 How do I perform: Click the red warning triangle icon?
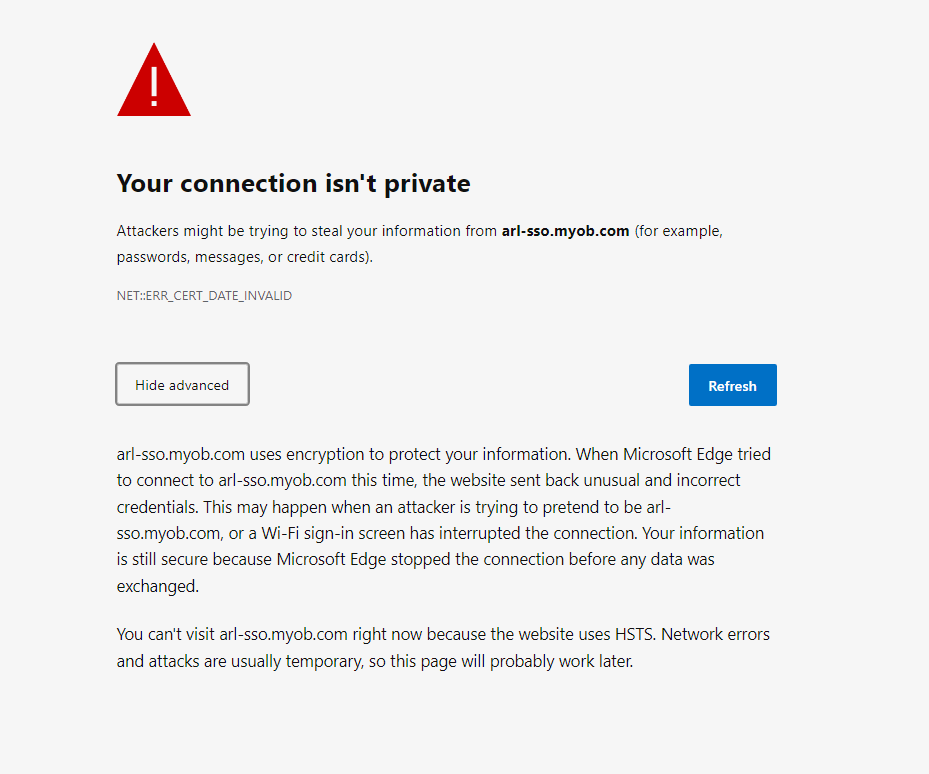pyautogui.click(x=154, y=79)
